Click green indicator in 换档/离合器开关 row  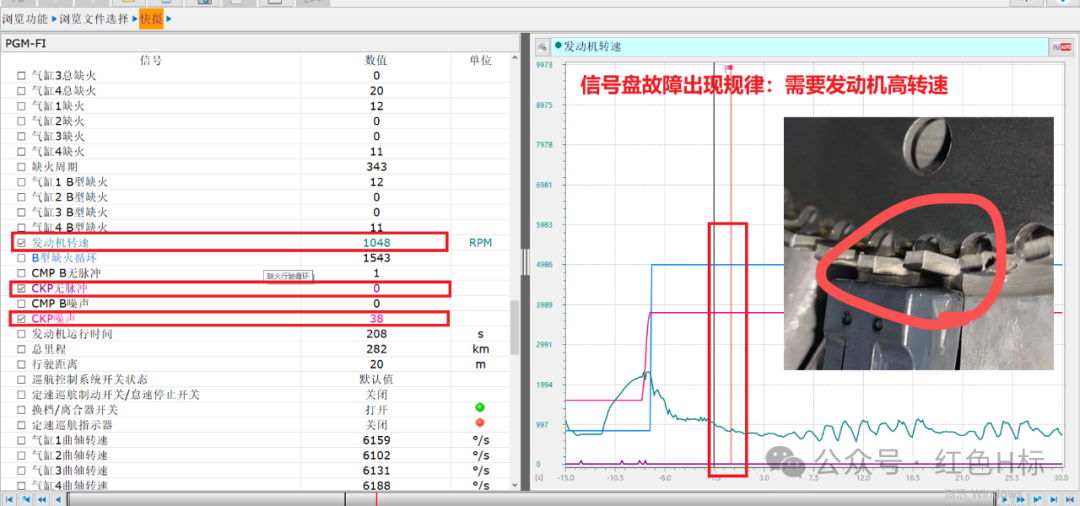479,408
